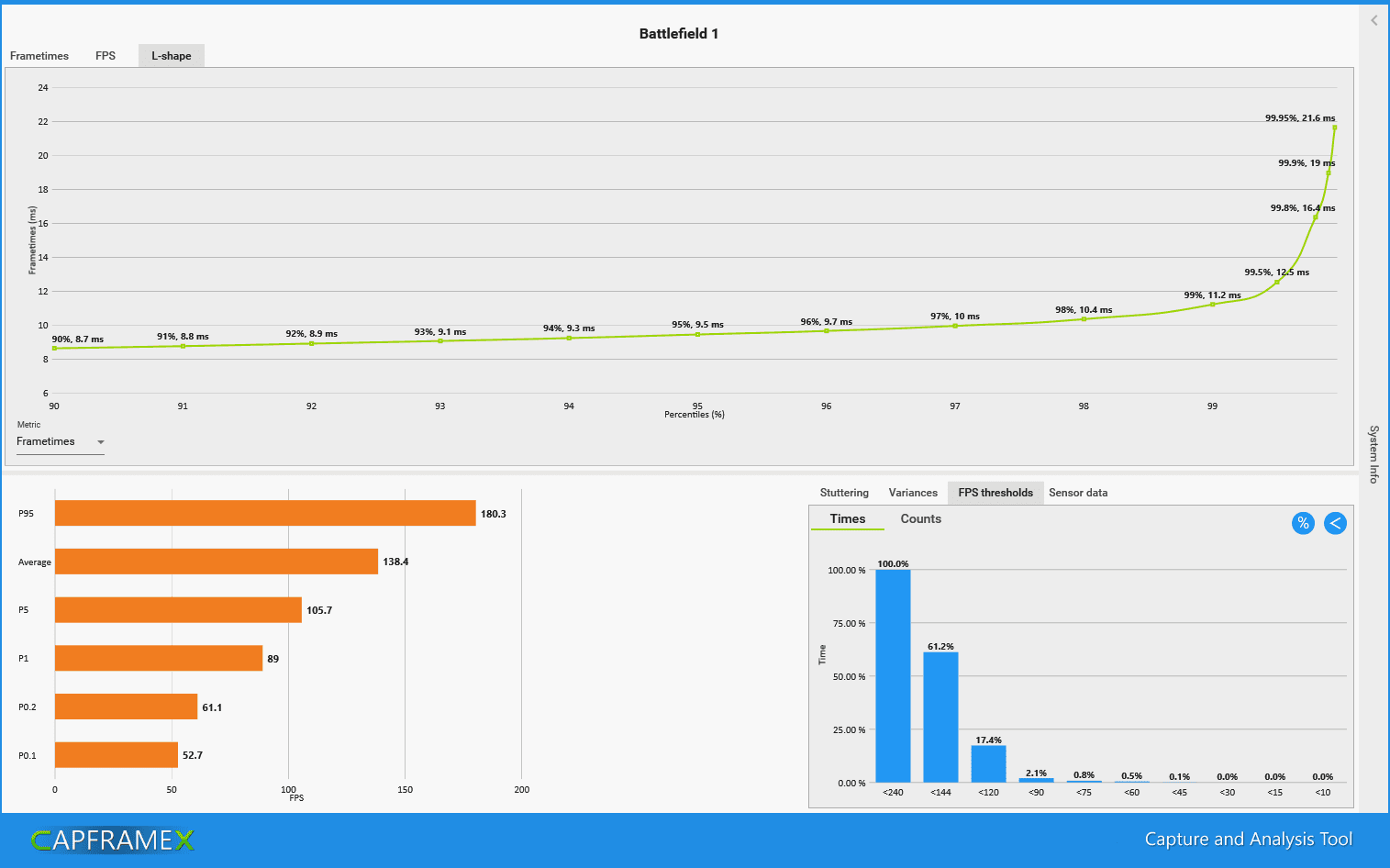Click the 99%, 11.2 ms data point
Viewport: 1390px width, 868px height.
coord(1212,305)
